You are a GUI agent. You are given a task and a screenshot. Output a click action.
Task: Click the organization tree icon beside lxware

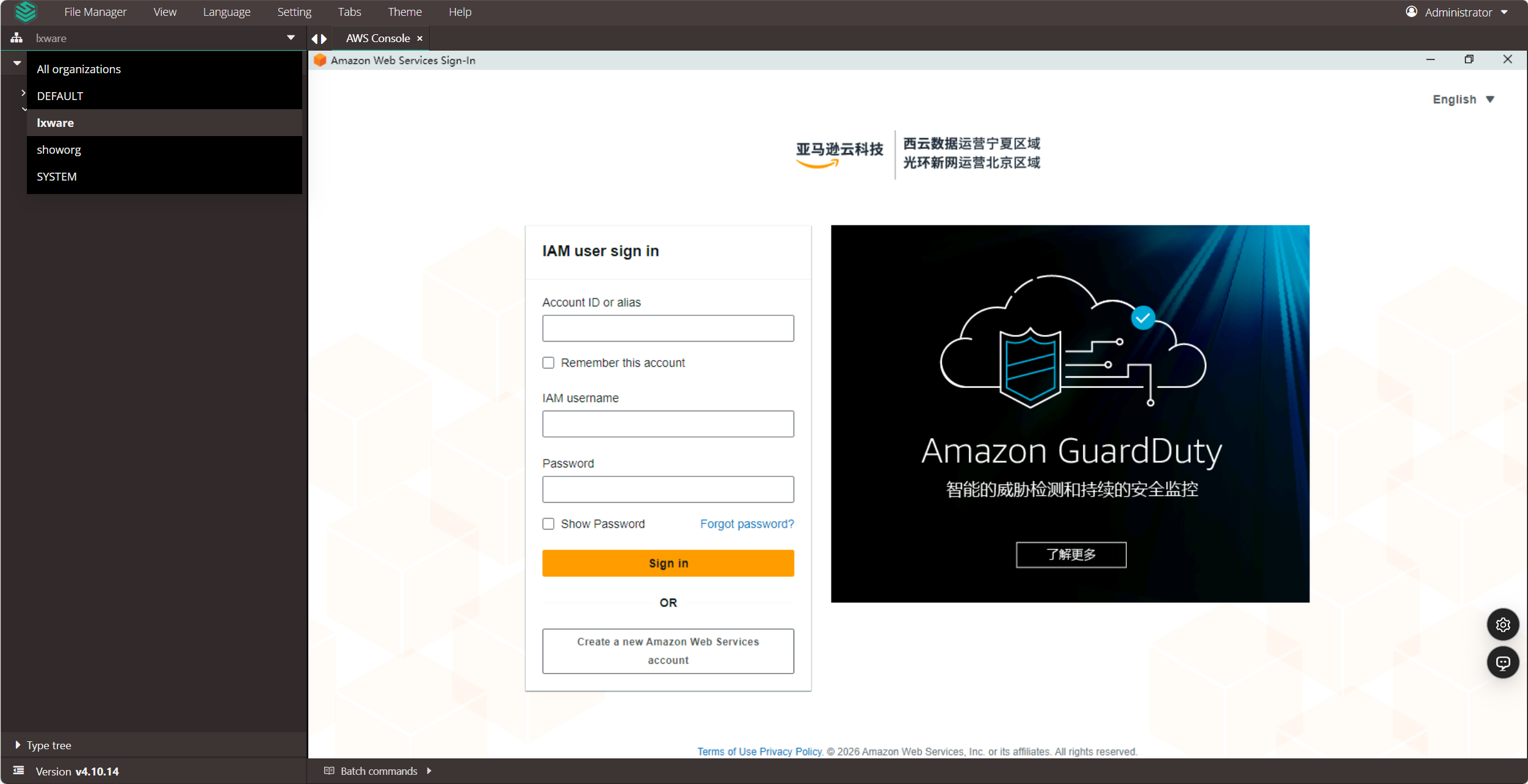coord(16,38)
